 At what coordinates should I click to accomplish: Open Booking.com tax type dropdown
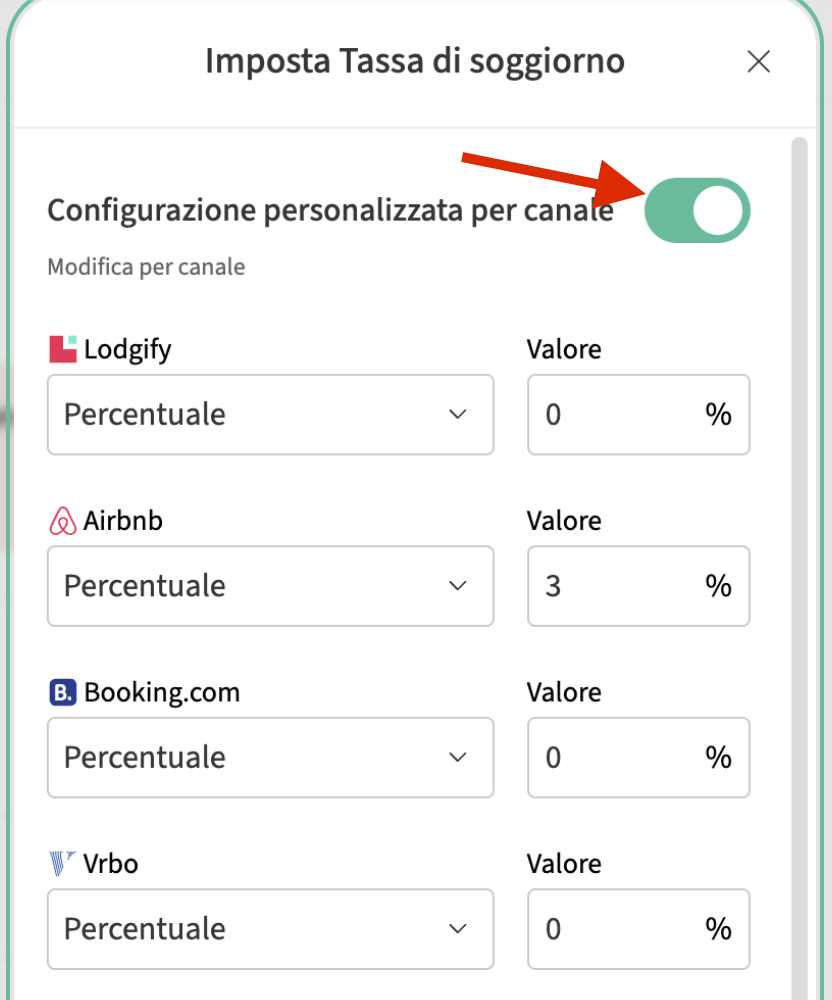point(270,757)
